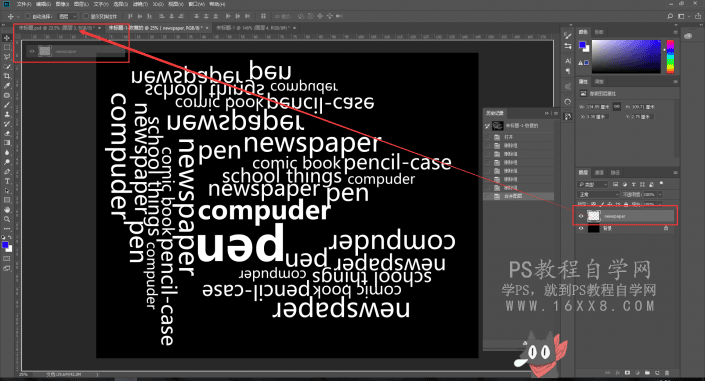Image resolution: width=705 pixels, height=381 pixels.
Task: Open the layer filter type dropdown
Action: click(593, 184)
